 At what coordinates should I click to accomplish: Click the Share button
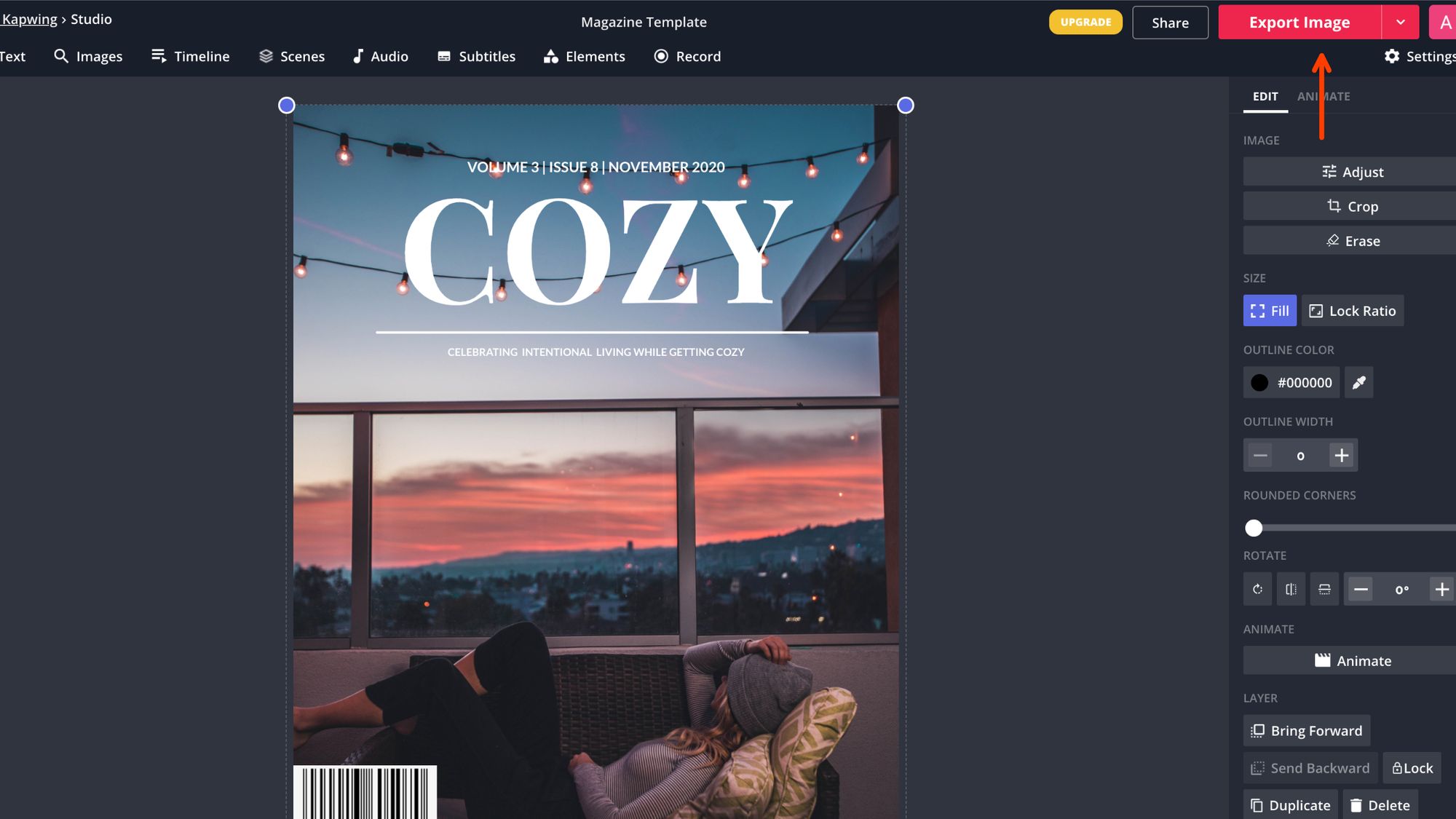coord(1170,23)
